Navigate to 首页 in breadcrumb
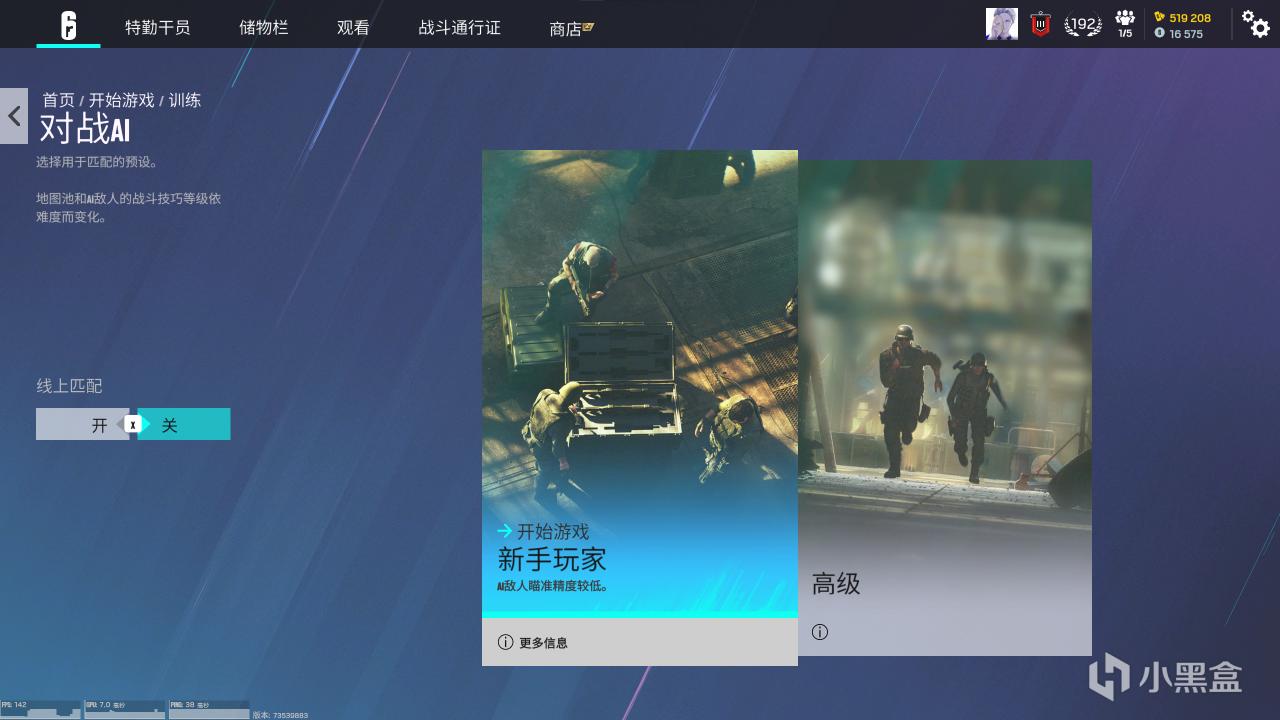Screen dimensions: 1280x720 [x=58, y=100]
